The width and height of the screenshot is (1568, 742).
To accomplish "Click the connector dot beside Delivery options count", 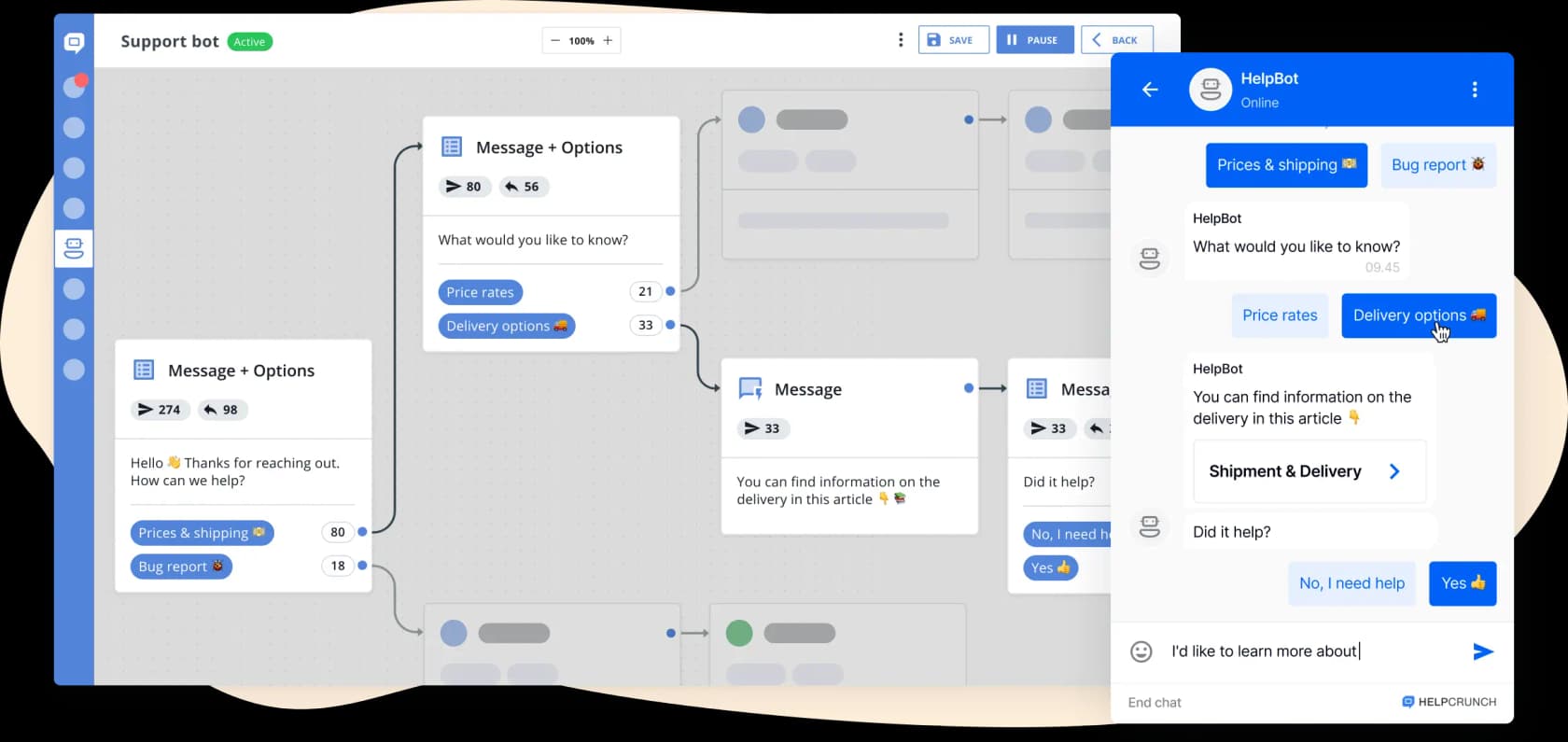I will [x=670, y=325].
